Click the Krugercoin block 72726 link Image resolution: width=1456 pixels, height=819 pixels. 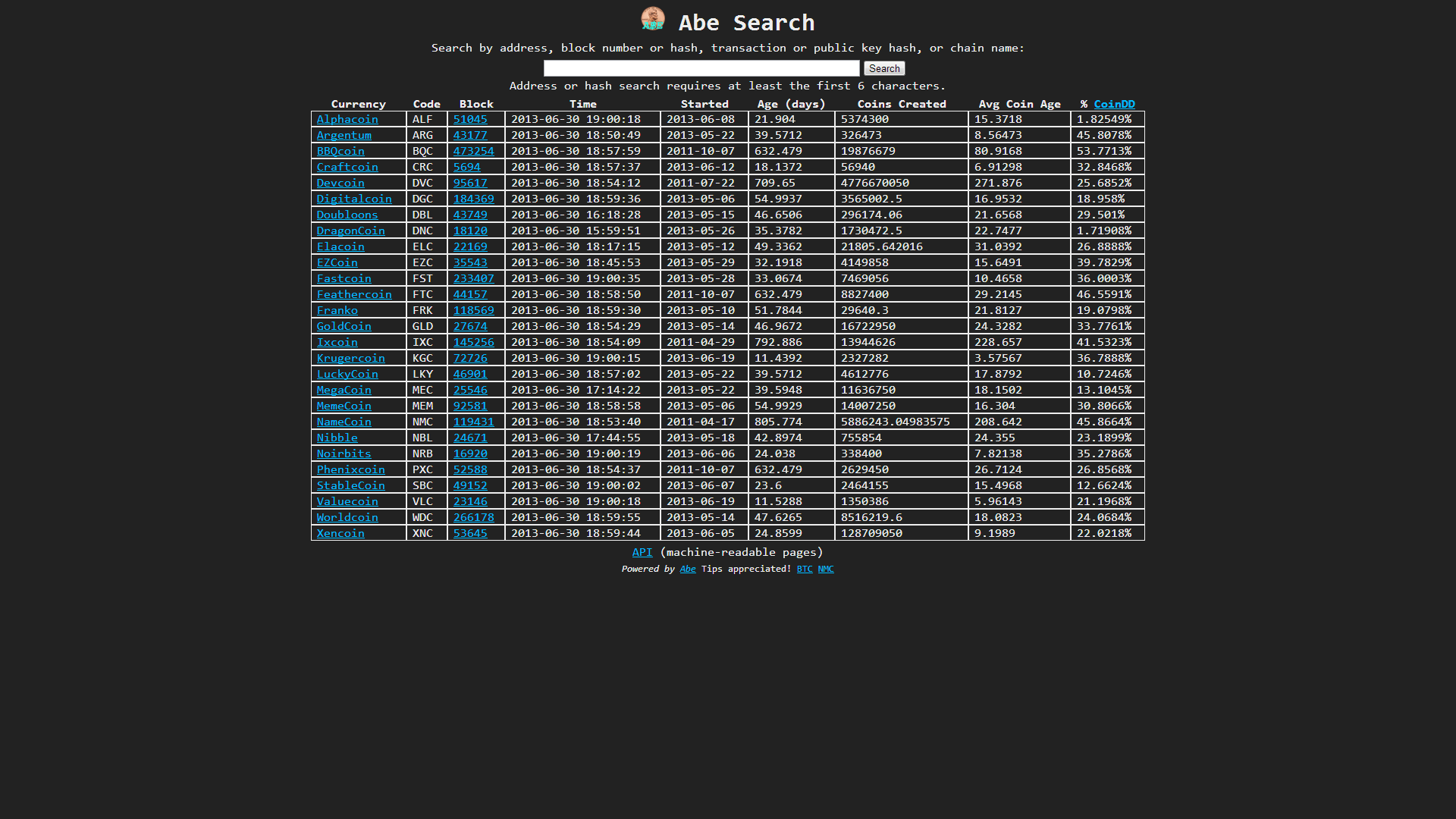pyautogui.click(x=470, y=358)
